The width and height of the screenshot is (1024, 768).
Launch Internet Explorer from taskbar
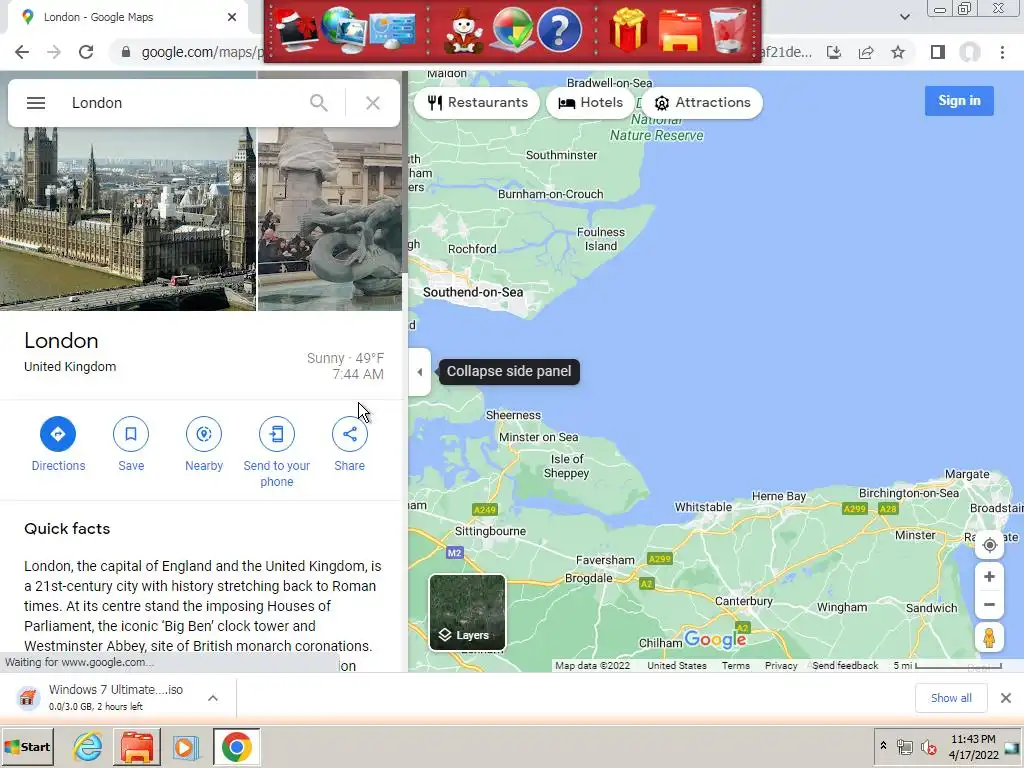click(x=88, y=746)
